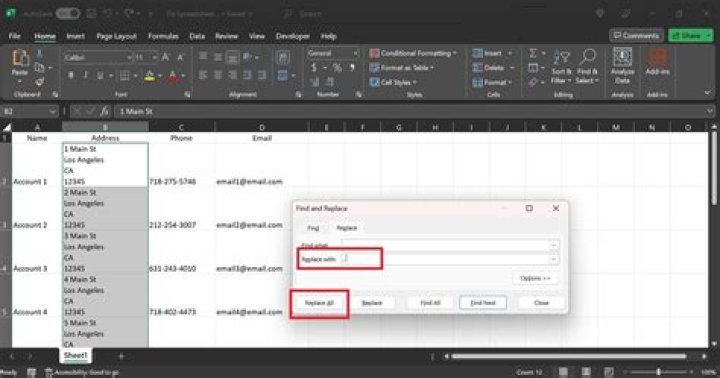
Task: Open Replace with history dropdown
Action: click(553, 259)
